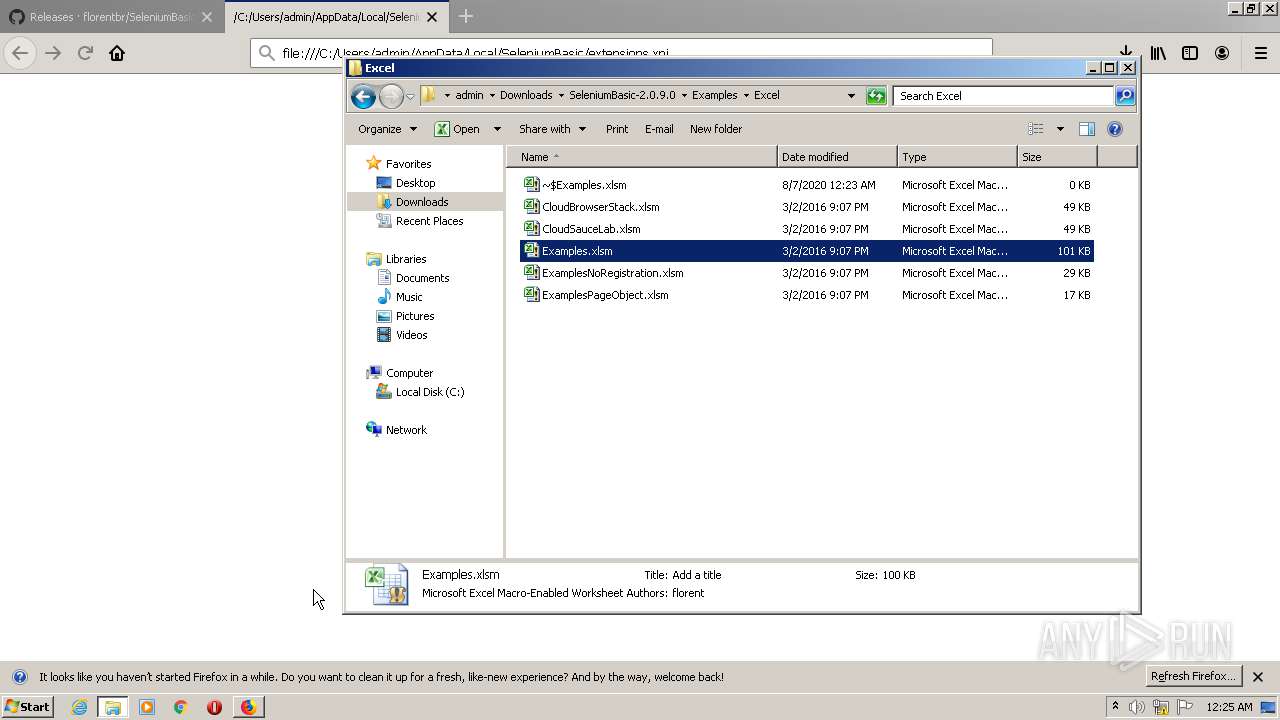Open the Windows Start menu
This screenshot has height=720, width=1280.
tap(28, 707)
